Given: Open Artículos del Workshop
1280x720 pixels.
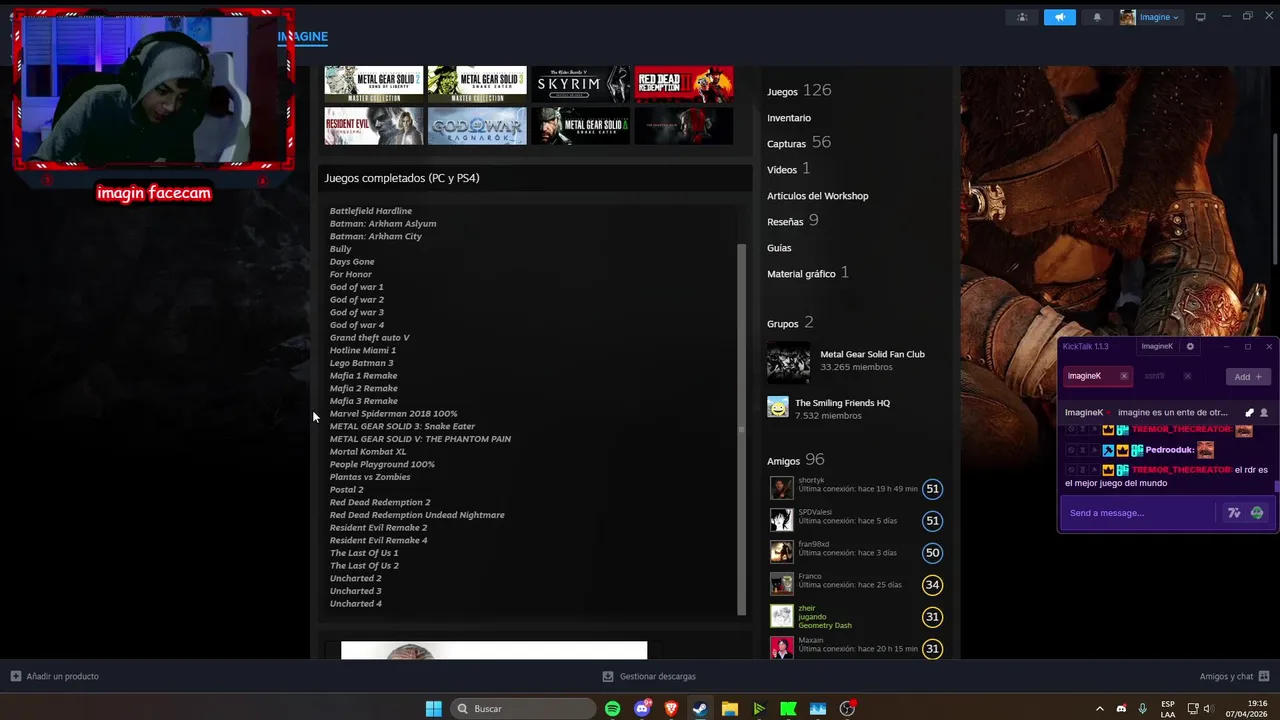Looking at the screenshot, I should click(817, 196).
